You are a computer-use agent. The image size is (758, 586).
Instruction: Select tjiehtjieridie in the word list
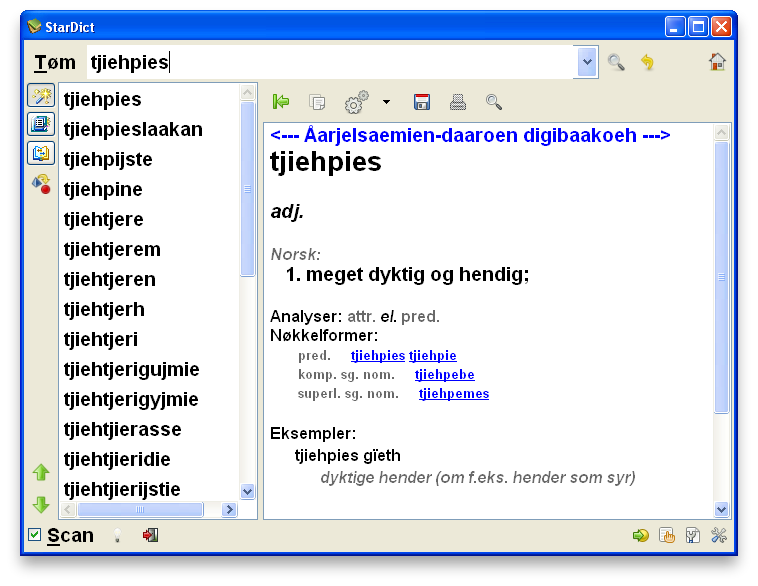pos(150,459)
